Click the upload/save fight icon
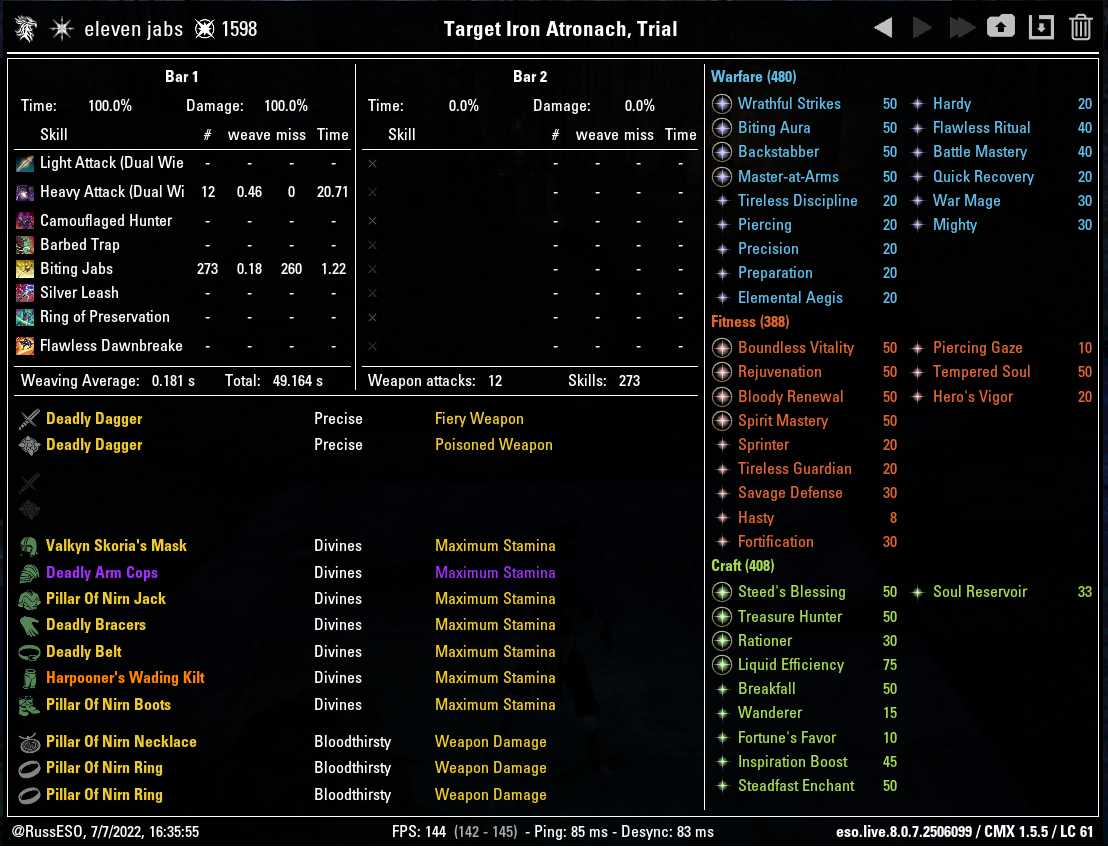The width and height of the screenshot is (1108, 850). (1001, 28)
